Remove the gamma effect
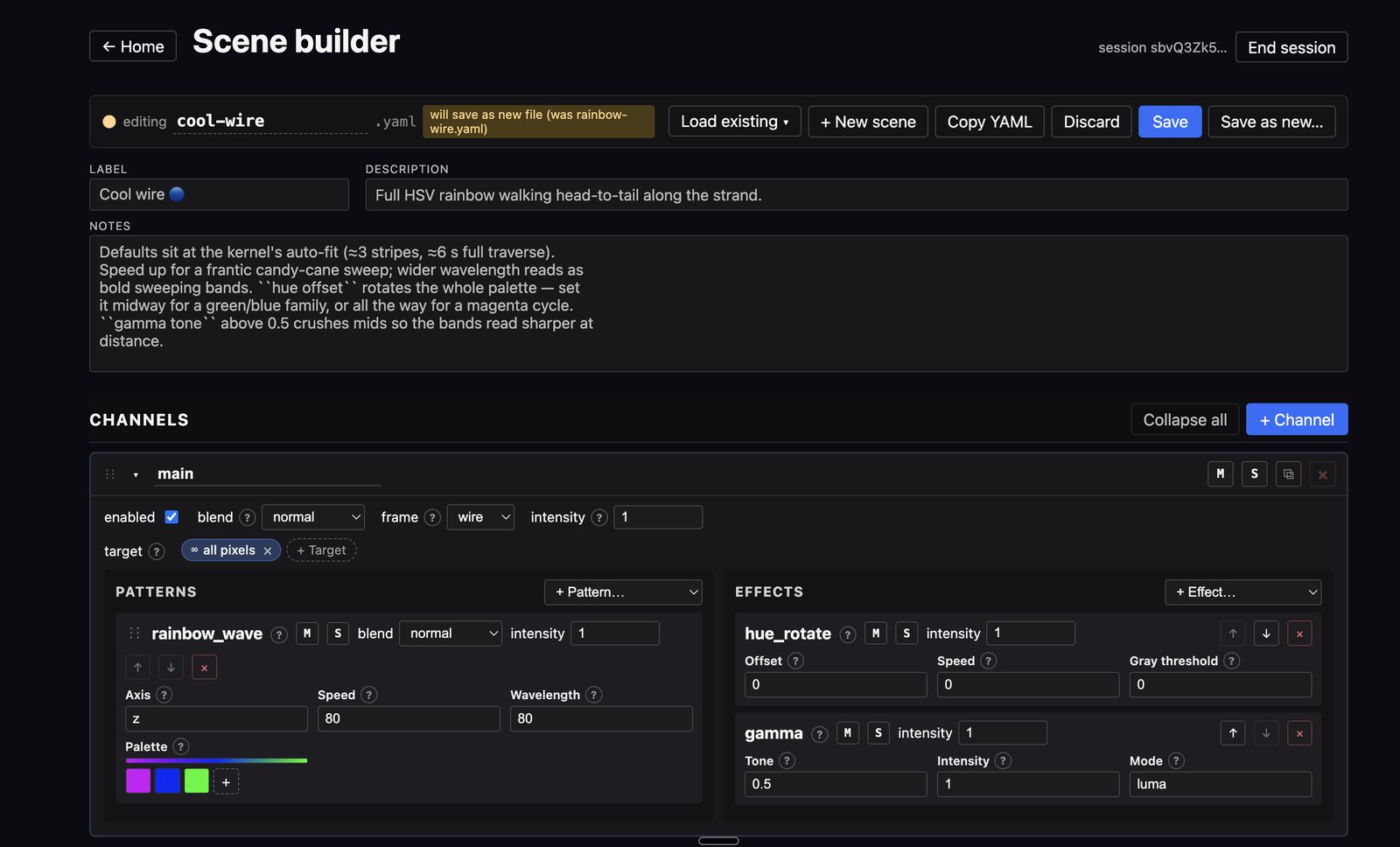This screenshot has width=1400, height=847. pos(1299,733)
